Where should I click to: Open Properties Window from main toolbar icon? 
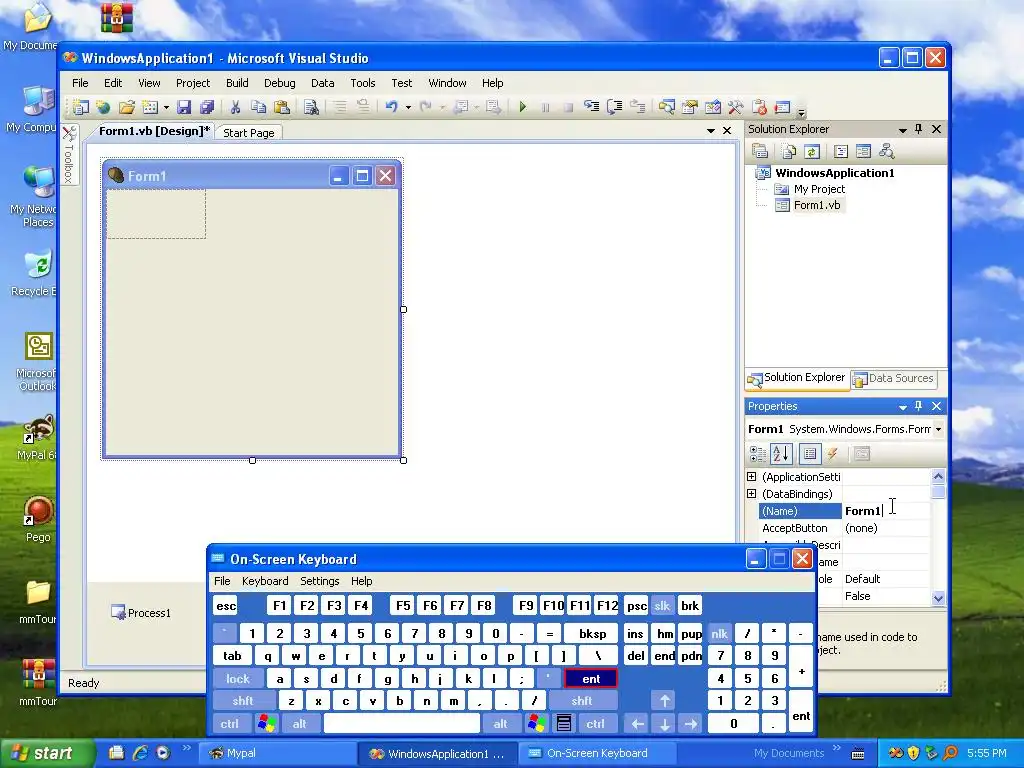pos(690,107)
